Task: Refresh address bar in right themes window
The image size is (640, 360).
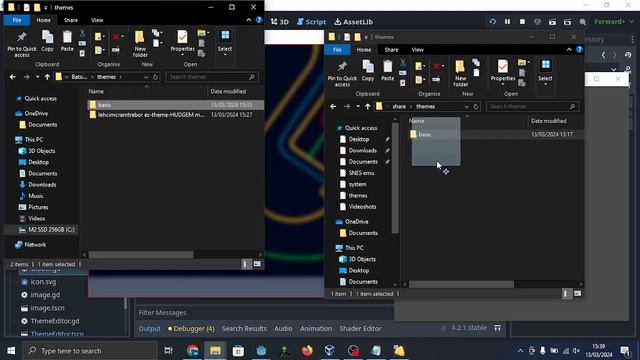Action: [476, 107]
